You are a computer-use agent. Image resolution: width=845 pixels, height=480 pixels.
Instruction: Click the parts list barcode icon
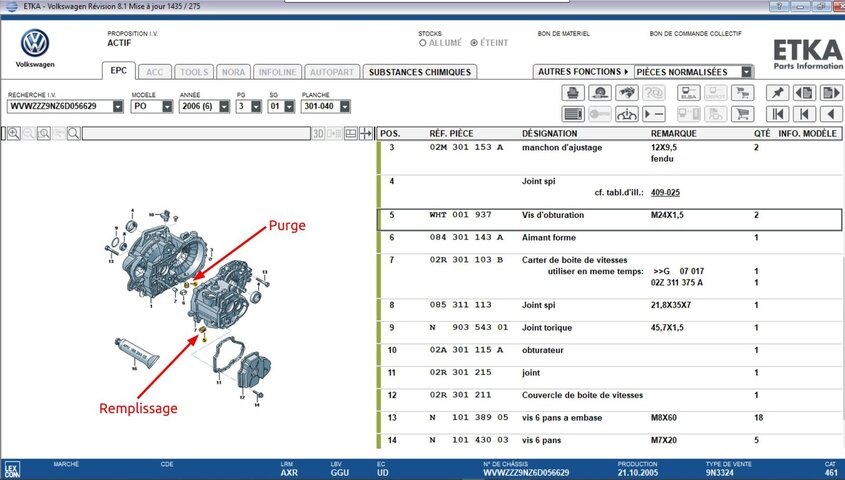point(573,114)
